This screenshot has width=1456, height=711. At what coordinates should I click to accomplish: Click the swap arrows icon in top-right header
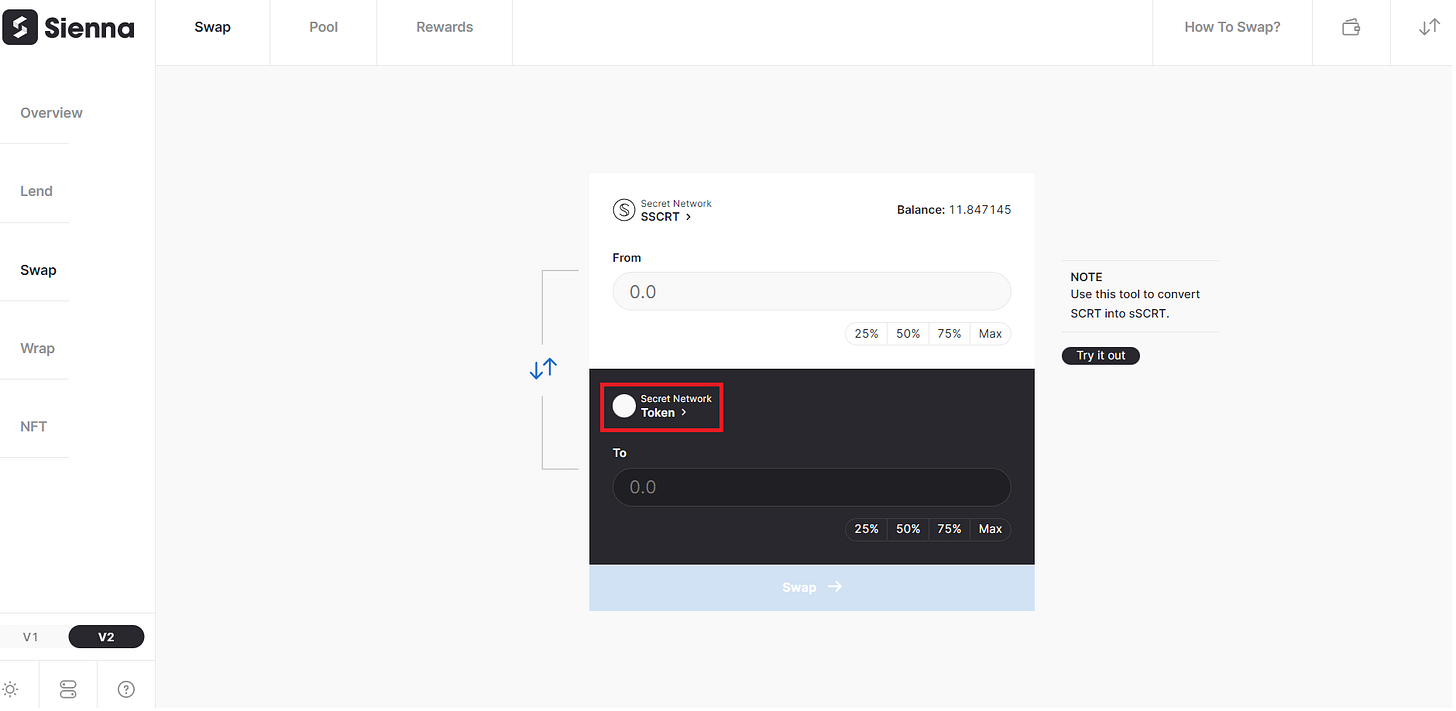(x=1429, y=28)
